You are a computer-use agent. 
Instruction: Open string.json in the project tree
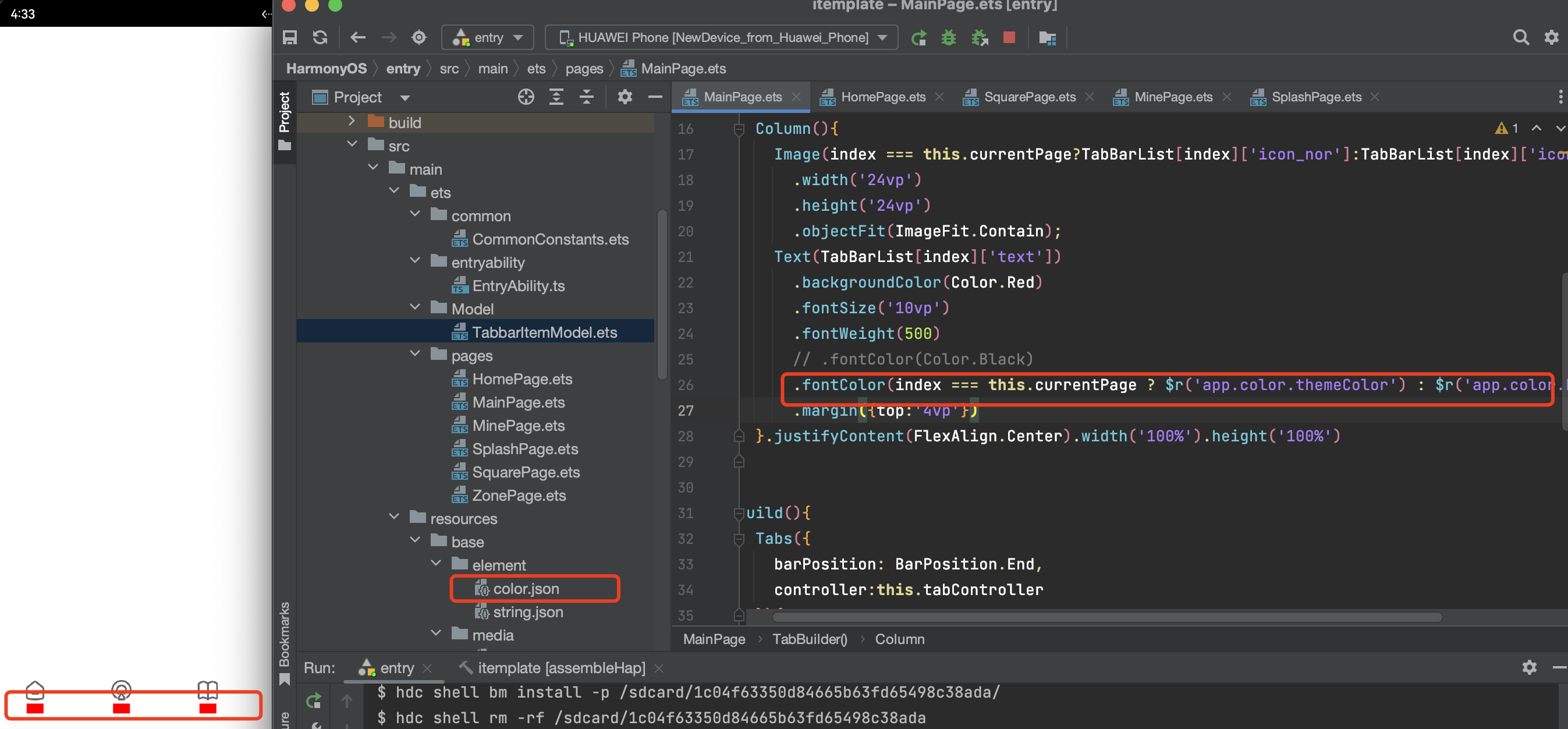(527, 611)
